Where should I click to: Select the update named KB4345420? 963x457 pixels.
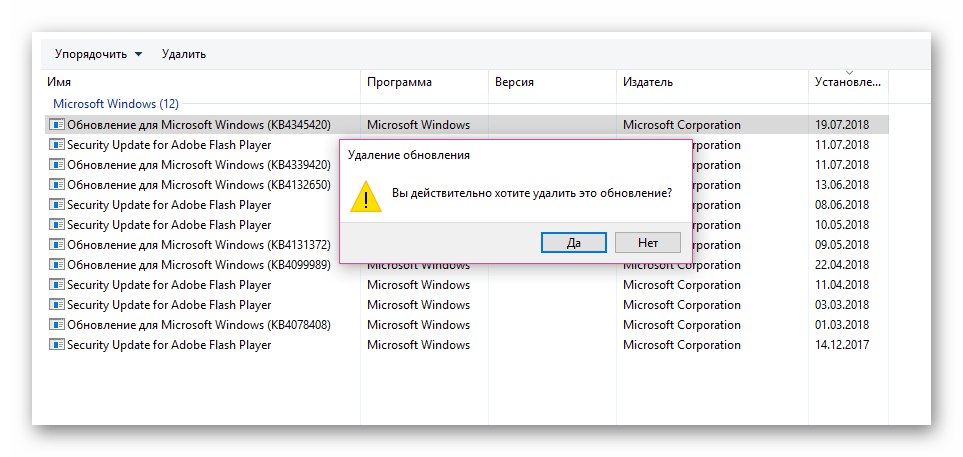pos(199,125)
